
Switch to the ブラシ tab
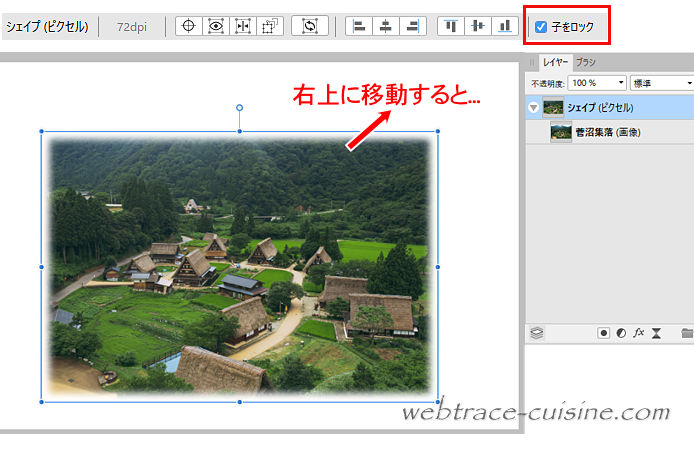pyautogui.click(x=585, y=62)
